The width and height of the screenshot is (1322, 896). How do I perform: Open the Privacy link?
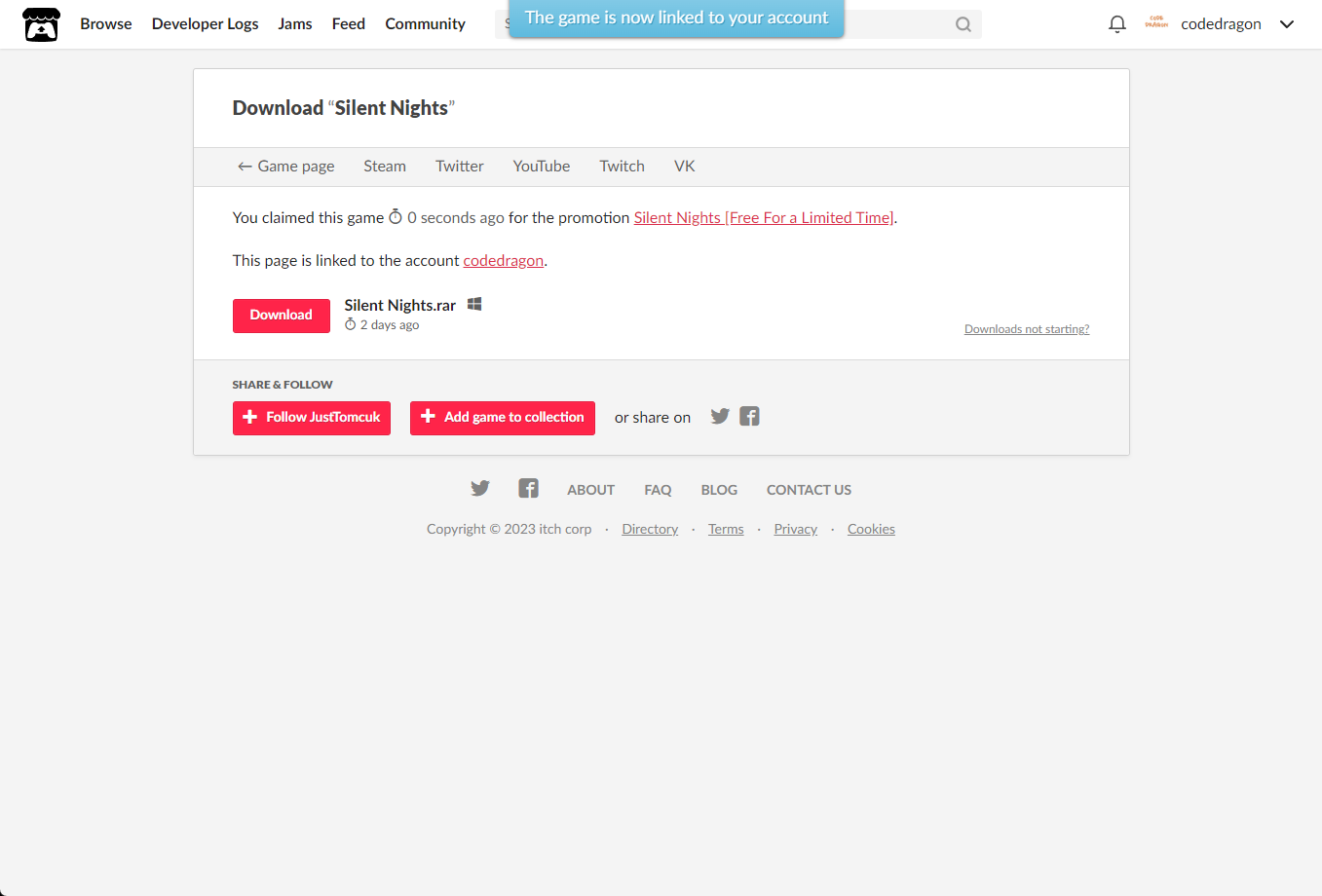click(x=796, y=530)
